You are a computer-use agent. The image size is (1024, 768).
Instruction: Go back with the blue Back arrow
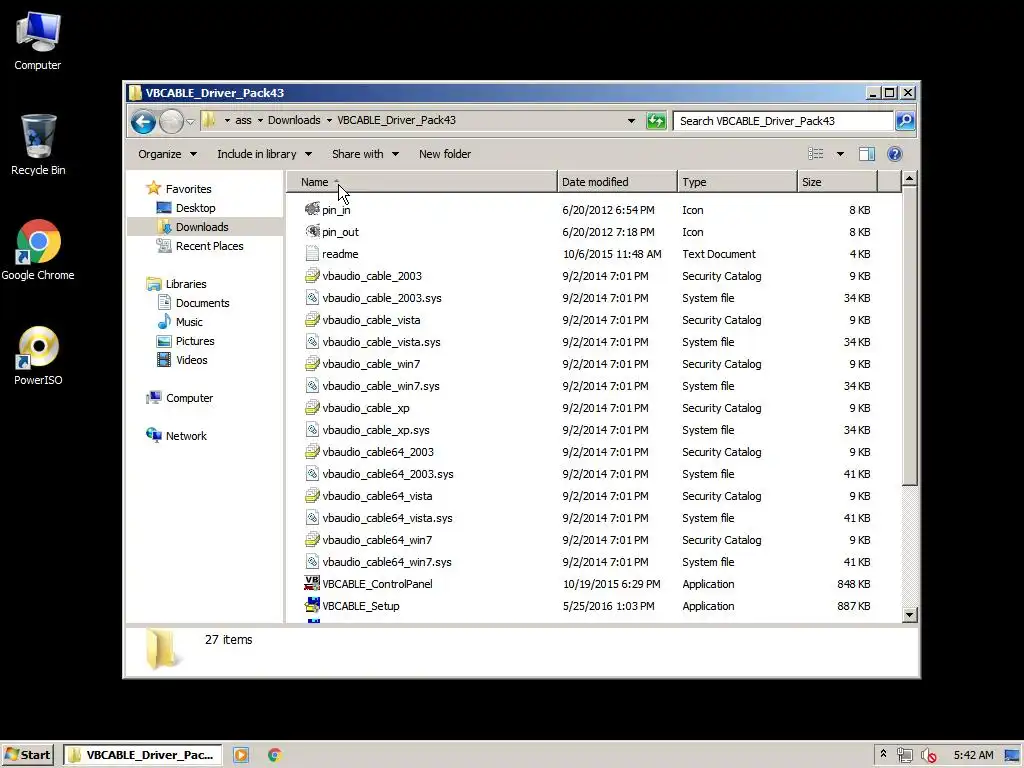[x=143, y=121]
